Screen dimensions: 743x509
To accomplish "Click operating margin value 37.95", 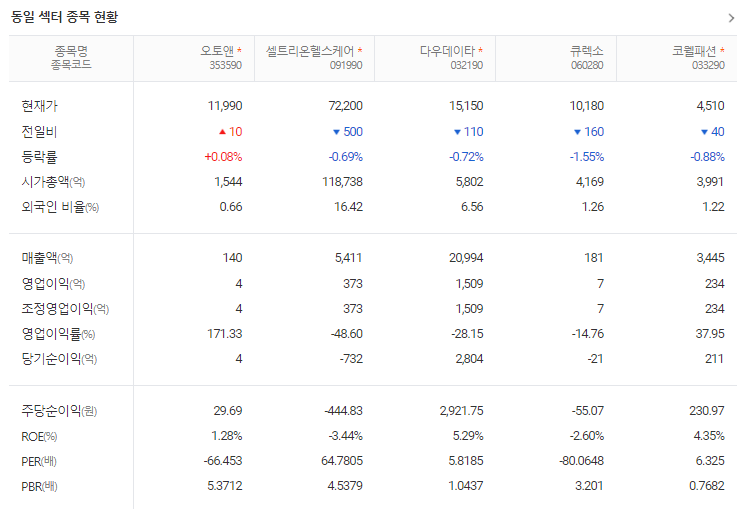I will tap(710, 334).
